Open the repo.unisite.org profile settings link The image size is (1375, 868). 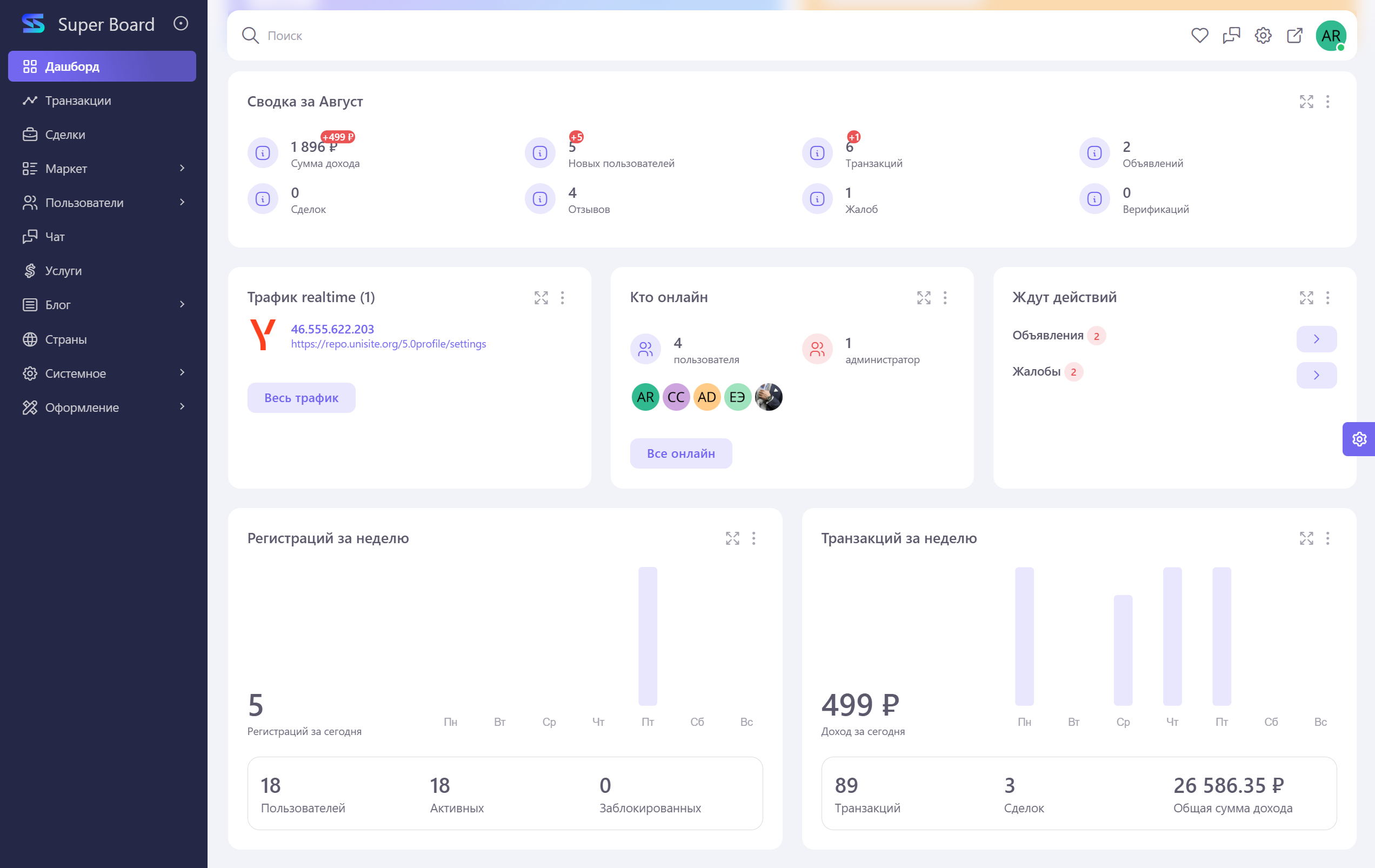[x=388, y=344]
